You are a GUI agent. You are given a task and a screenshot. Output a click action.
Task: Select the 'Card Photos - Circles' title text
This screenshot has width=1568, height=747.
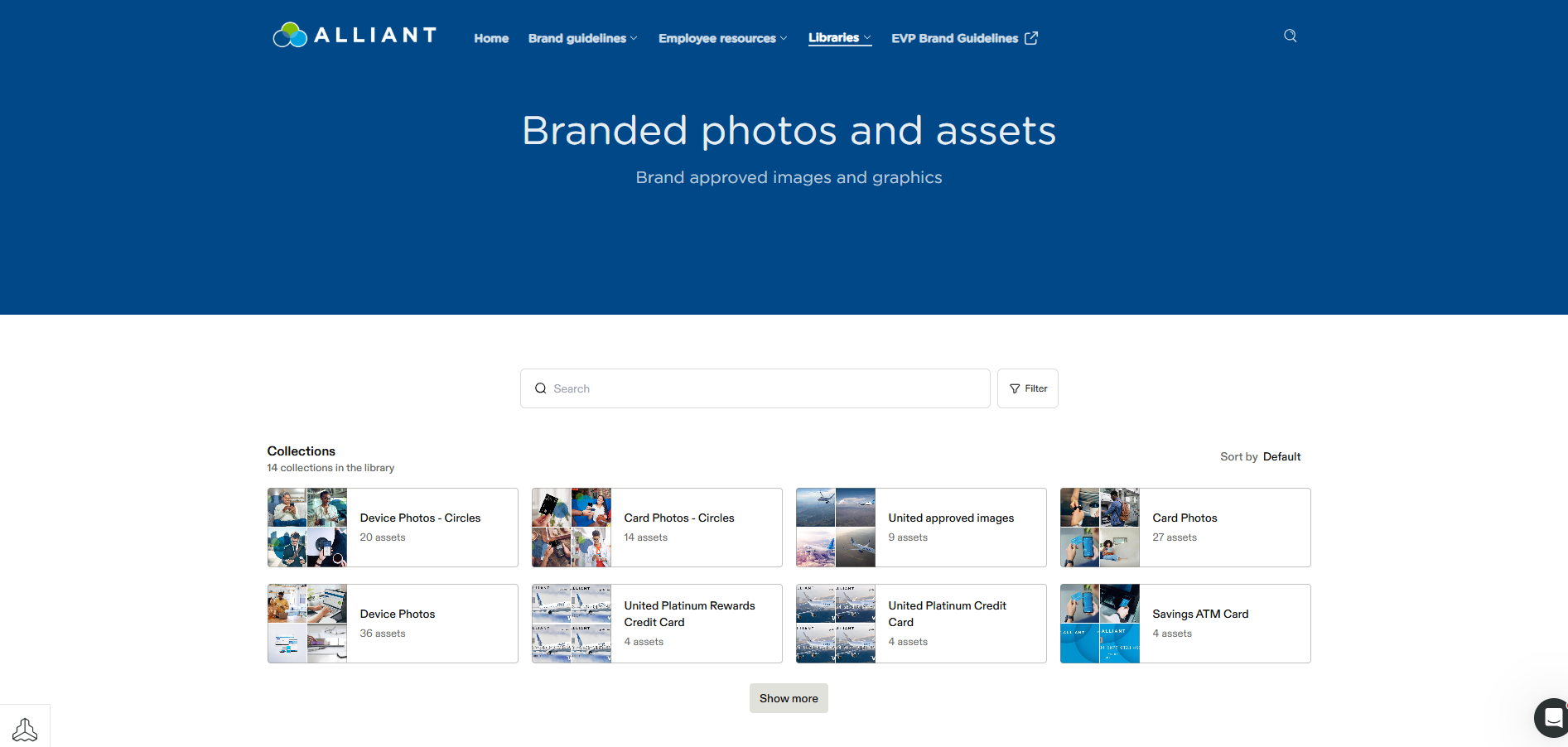[679, 518]
